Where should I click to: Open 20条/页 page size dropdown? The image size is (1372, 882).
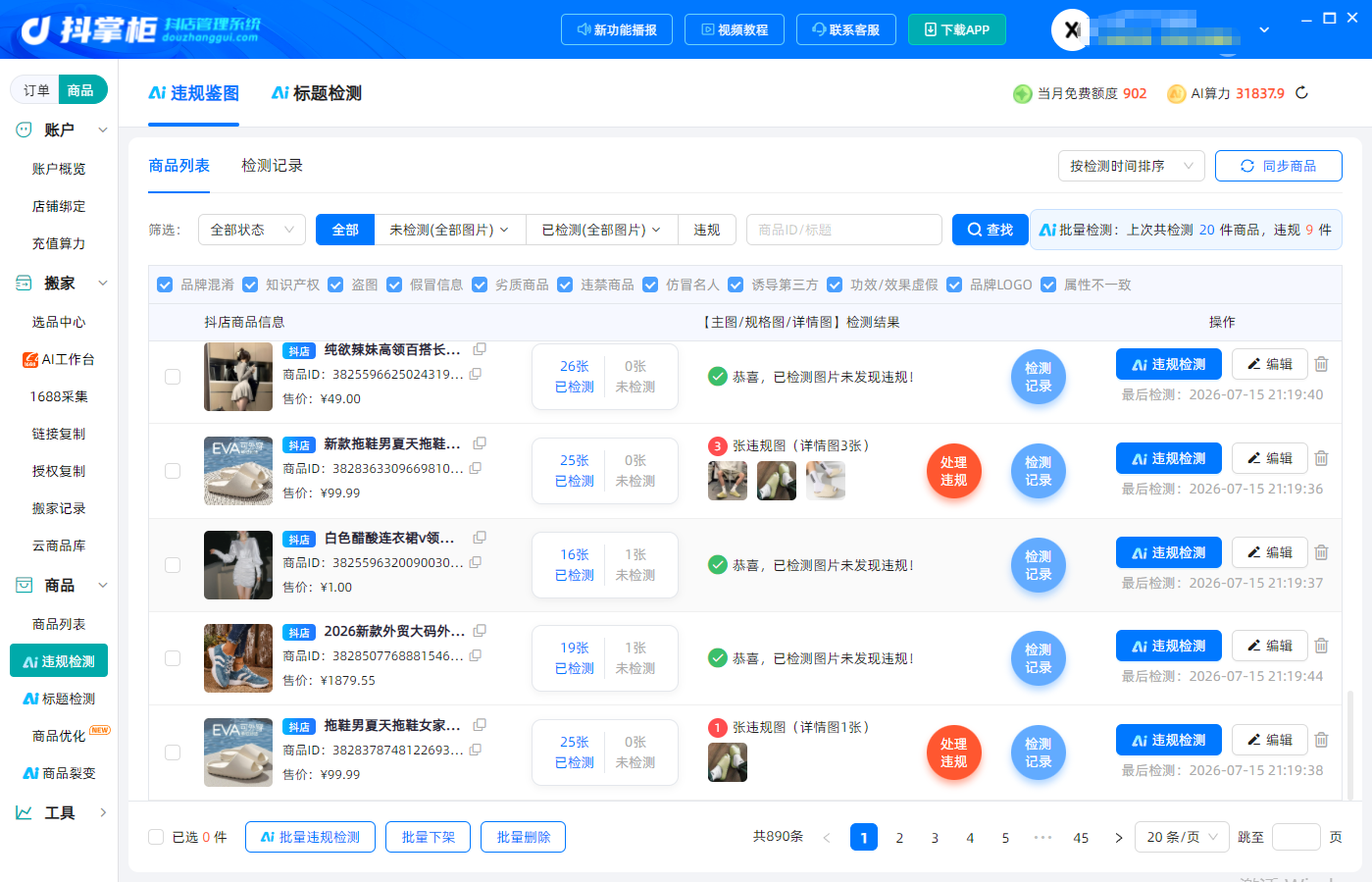click(1182, 837)
